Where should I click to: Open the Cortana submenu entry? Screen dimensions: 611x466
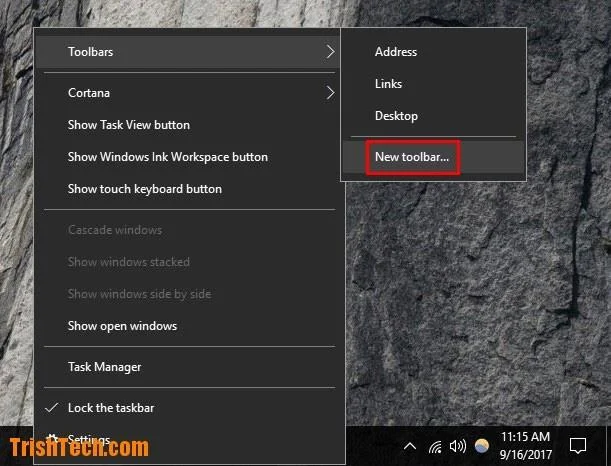coord(187,93)
